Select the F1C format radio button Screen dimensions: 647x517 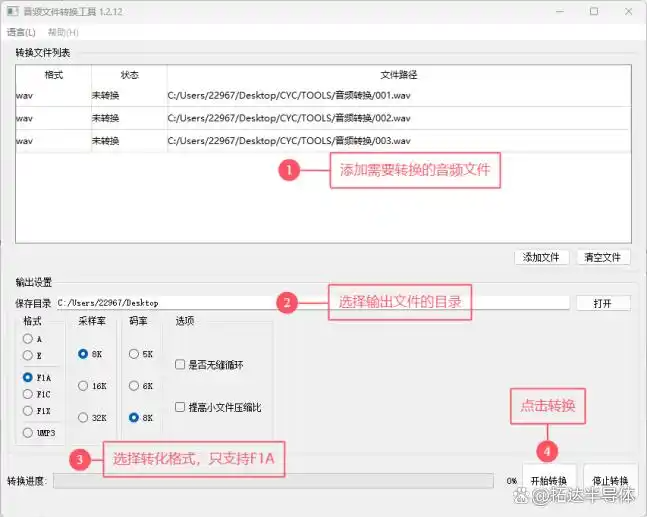[x=28, y=394]
